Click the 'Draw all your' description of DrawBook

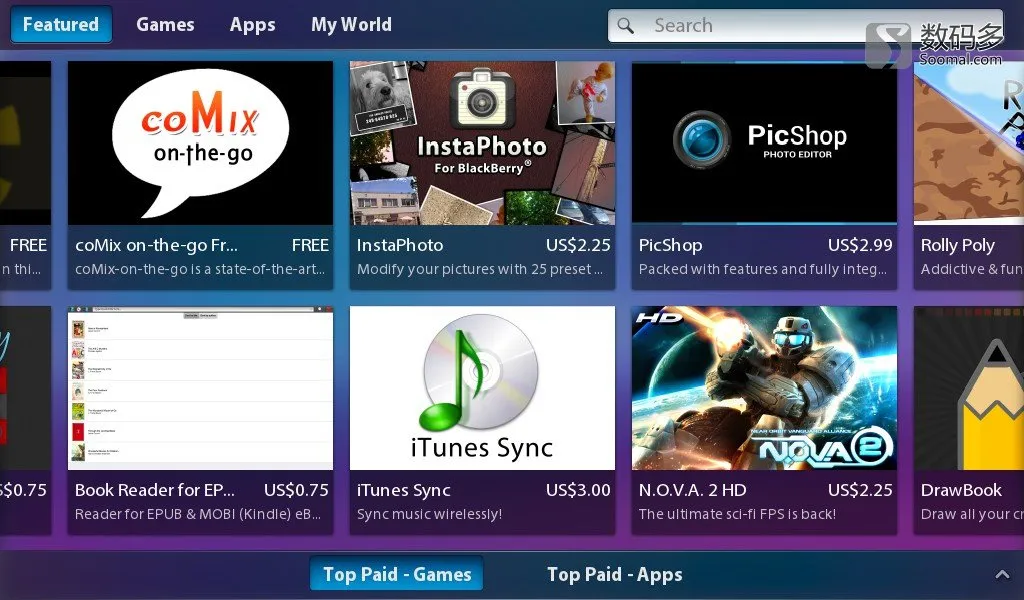pyautogui.click(x=972, y=514)
